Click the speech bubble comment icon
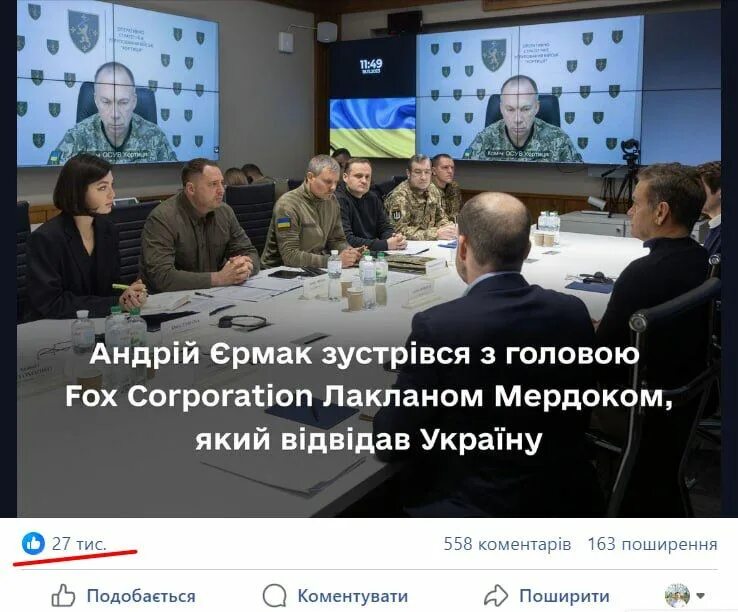Viewport: 738px width, 612px height. click(x=274, y=596)
